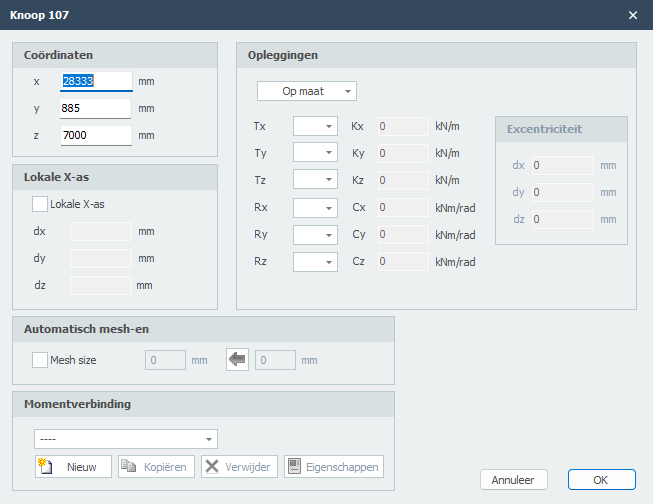Click the Kopiëren button
The image size is (653, 504).
(x=155, y=467)
